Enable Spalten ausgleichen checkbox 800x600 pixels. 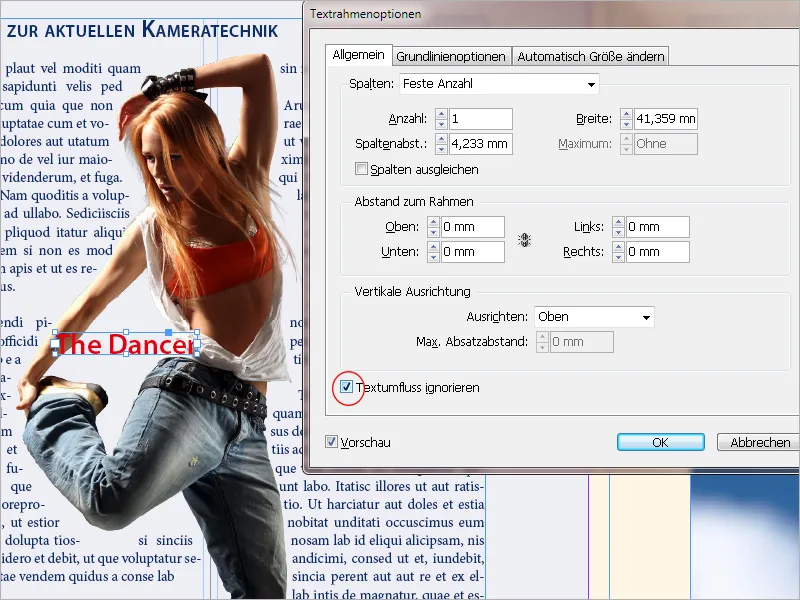pyautogui.click(x=361, y=169)
